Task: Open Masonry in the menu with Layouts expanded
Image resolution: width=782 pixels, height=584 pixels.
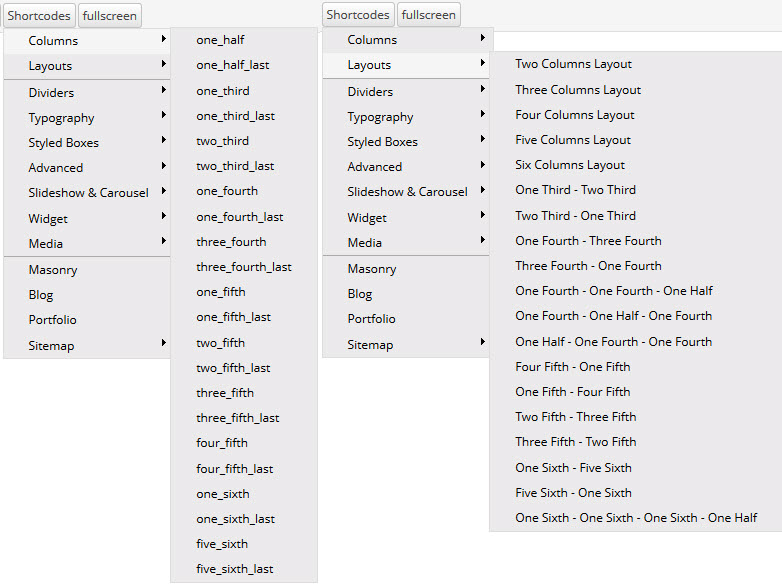Action: (372, 269)
